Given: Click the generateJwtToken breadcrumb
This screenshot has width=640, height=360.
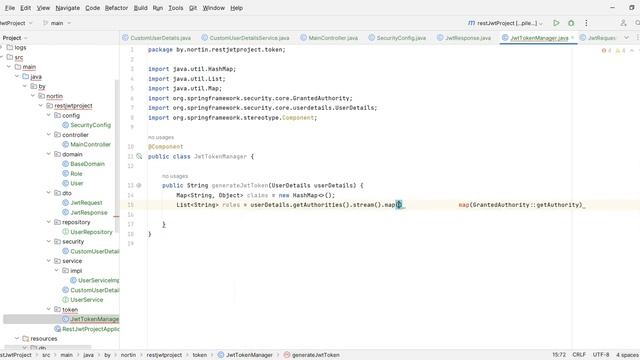Looking at the screenshot, I should [x=312, y=355].
